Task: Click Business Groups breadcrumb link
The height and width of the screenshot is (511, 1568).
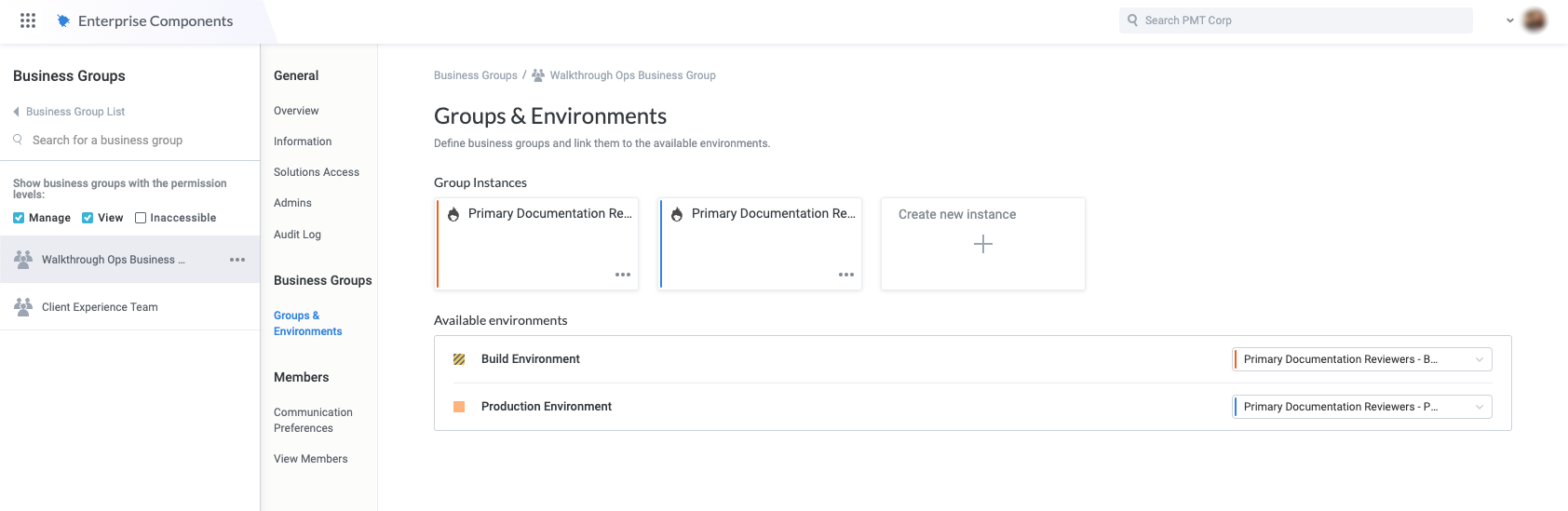Action: click(475, 75)
